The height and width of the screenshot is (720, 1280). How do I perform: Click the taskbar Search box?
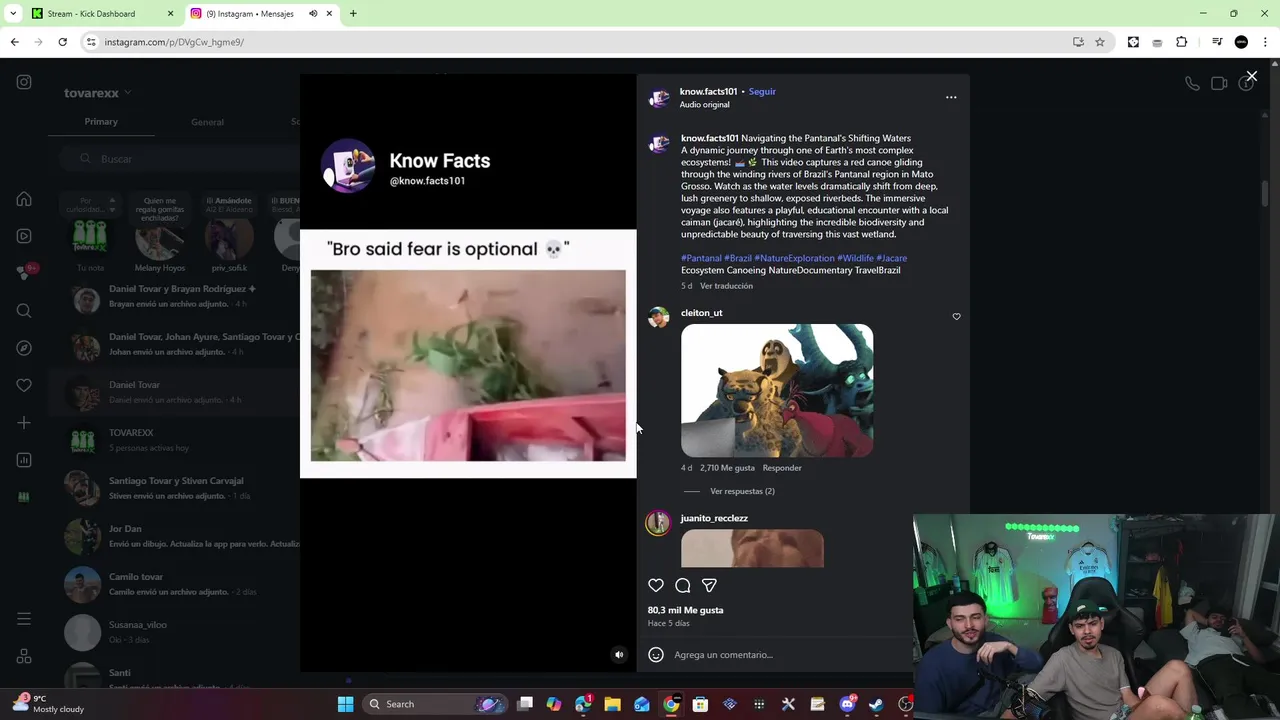tap(435, 704)
